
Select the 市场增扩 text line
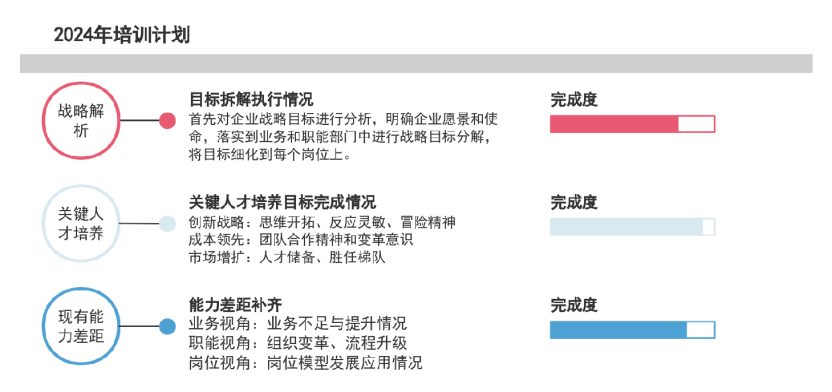tap(287, 257)
